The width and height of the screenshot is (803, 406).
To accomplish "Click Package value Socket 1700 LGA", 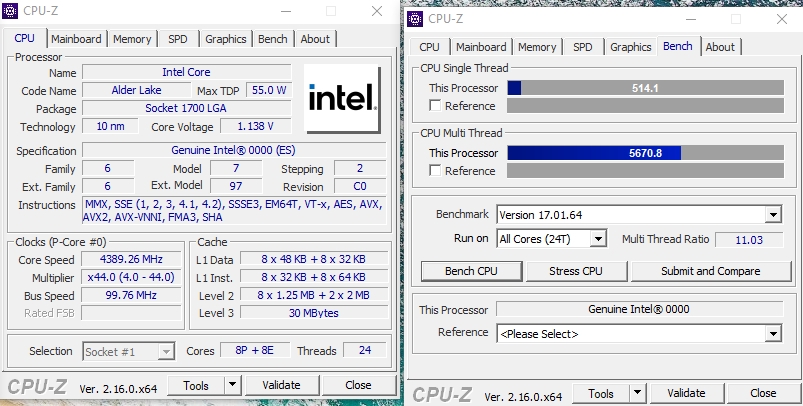I will click(x=186, y=108).
